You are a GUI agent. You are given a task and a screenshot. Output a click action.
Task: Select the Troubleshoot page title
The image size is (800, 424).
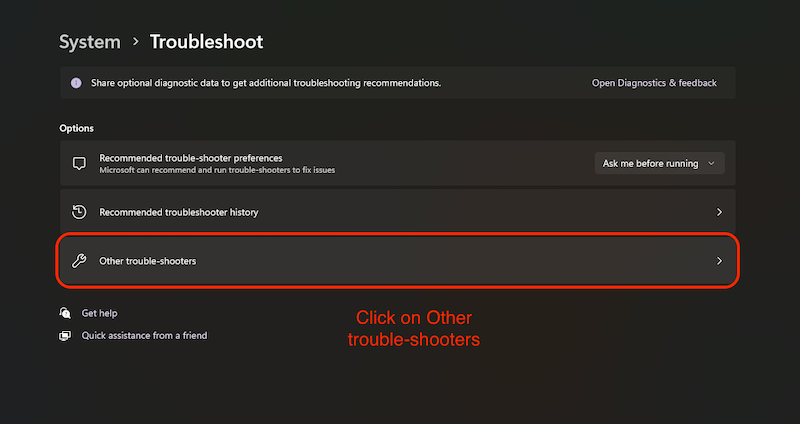point(206,42)
